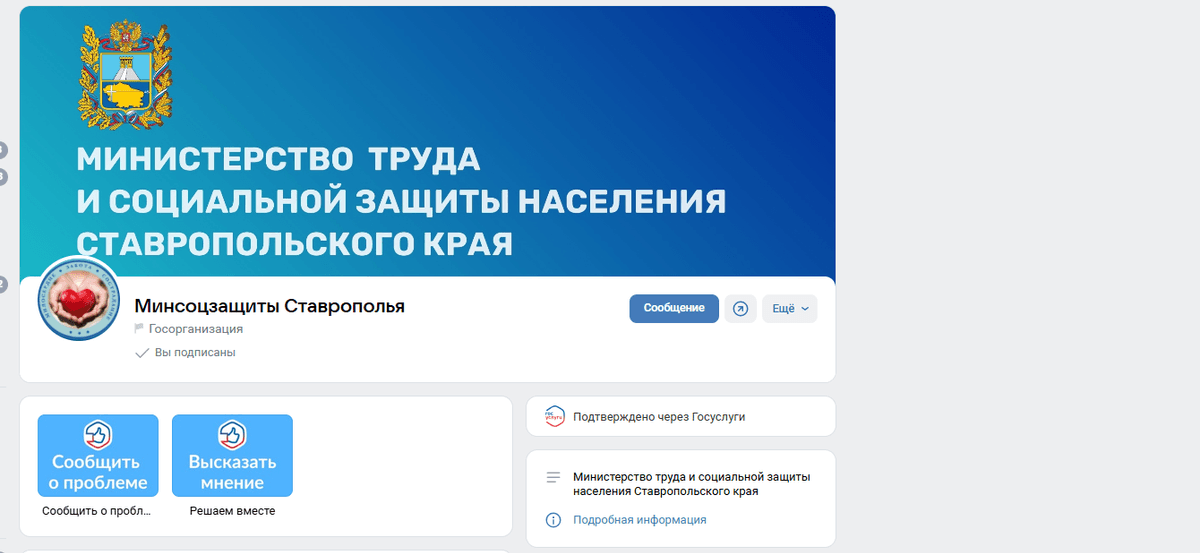Click Подтверждено через Госуслуги text
Viewport: 1200px width, 553px height.
click(x=659, y=417)
